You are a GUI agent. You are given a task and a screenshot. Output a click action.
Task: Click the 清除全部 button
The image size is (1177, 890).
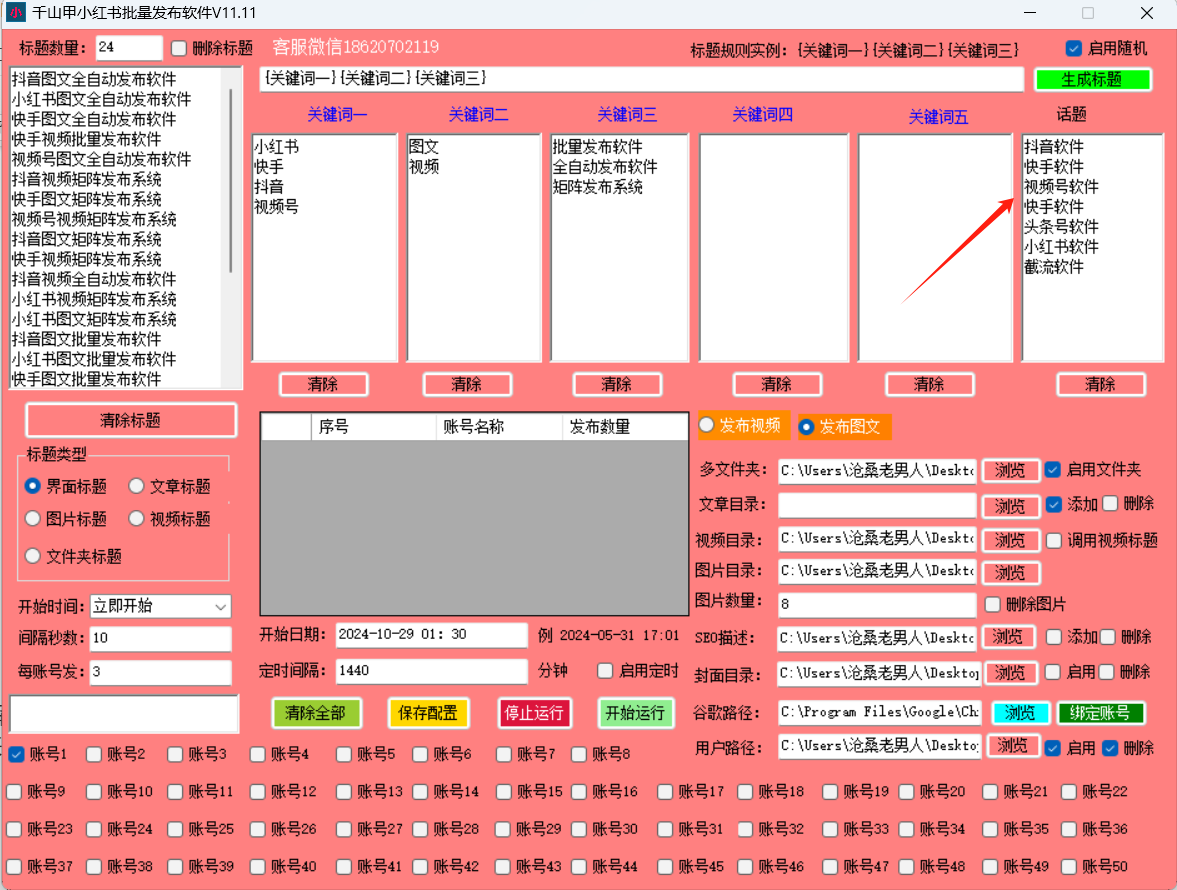point(316,713)
